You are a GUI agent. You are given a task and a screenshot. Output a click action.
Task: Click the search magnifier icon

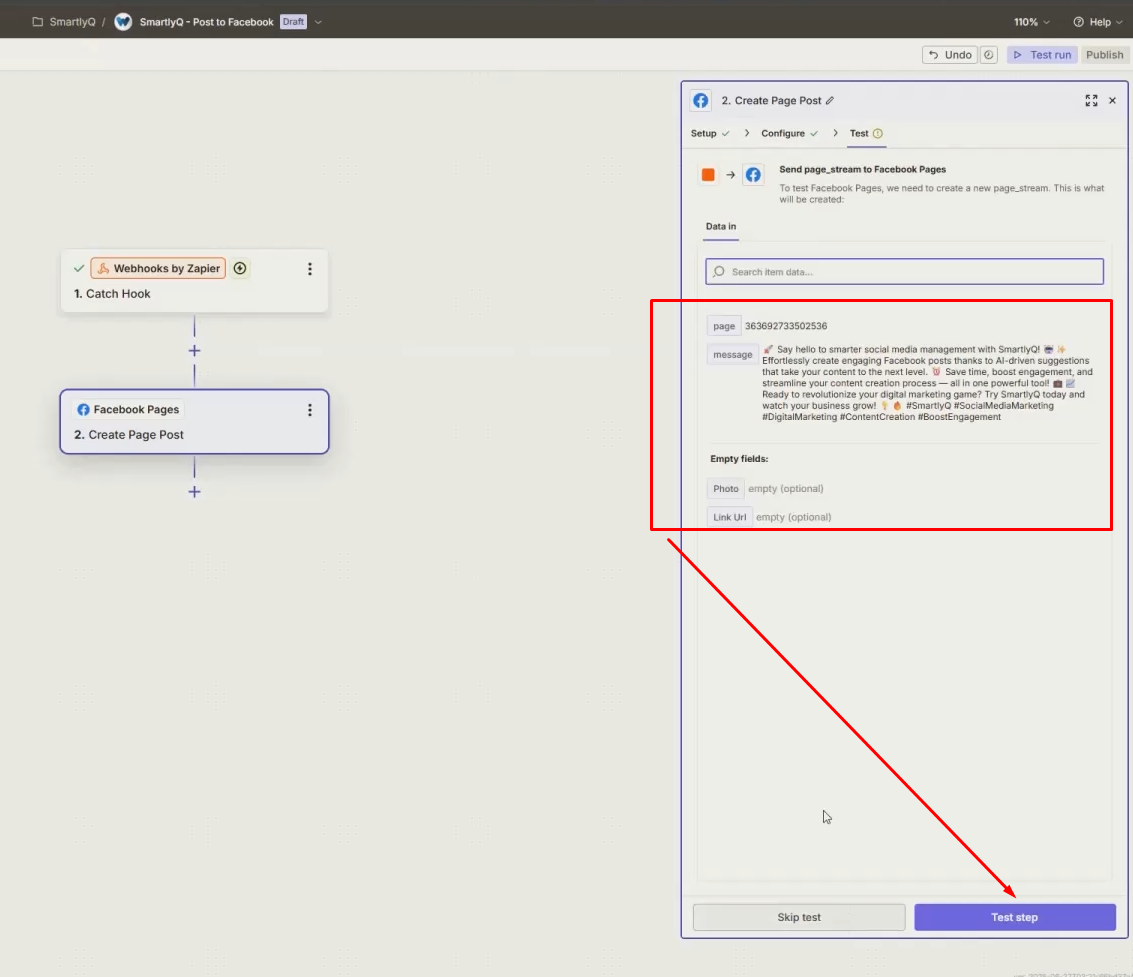pos(718,272)
